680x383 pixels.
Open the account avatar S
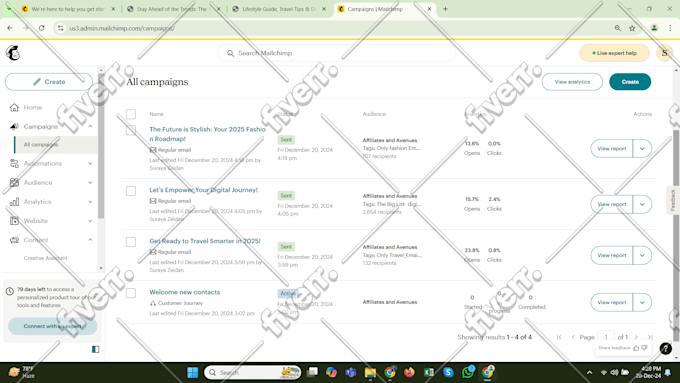click(x=664, y=53)
